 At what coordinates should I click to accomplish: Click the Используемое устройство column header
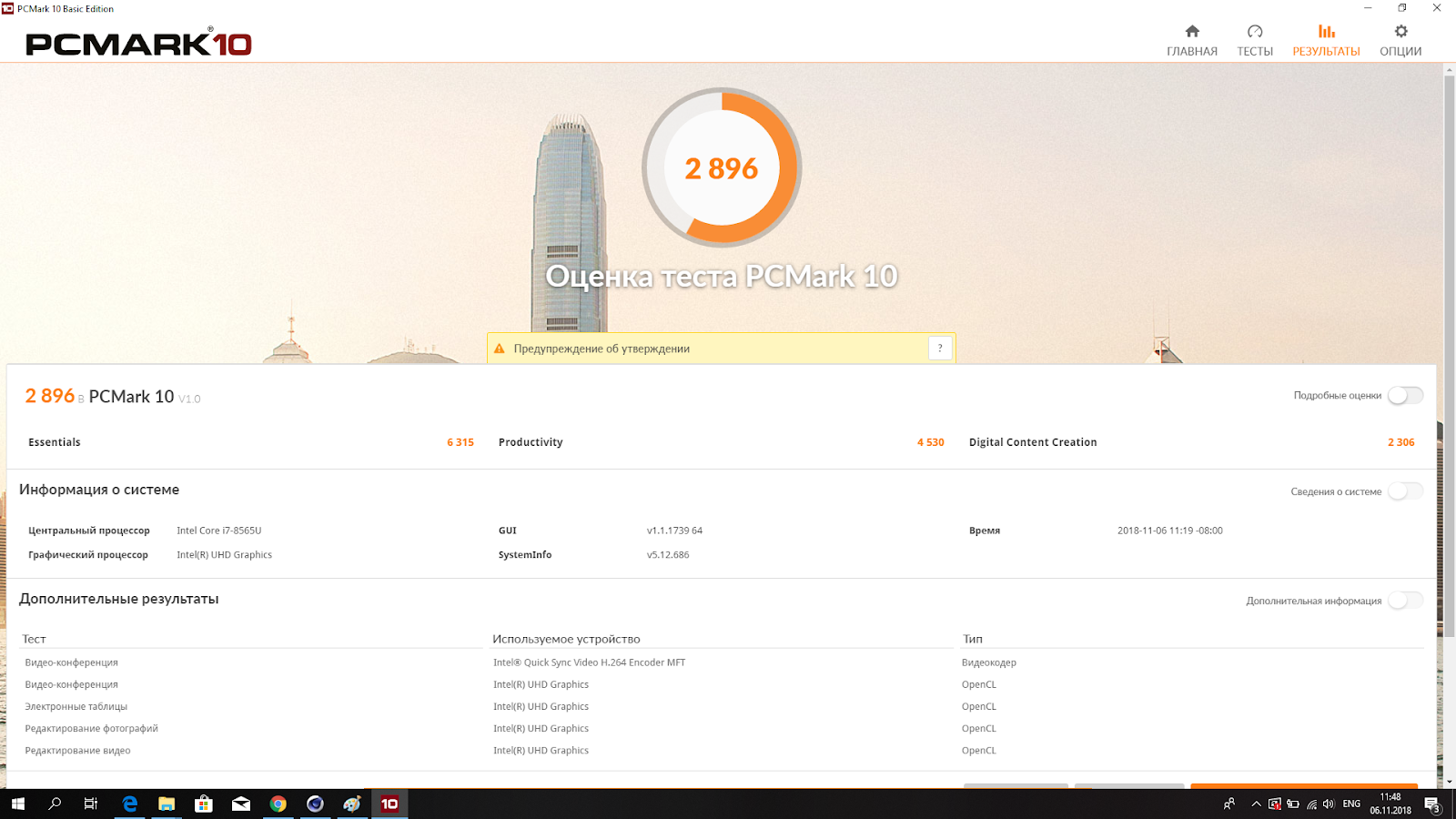(566, 639)
